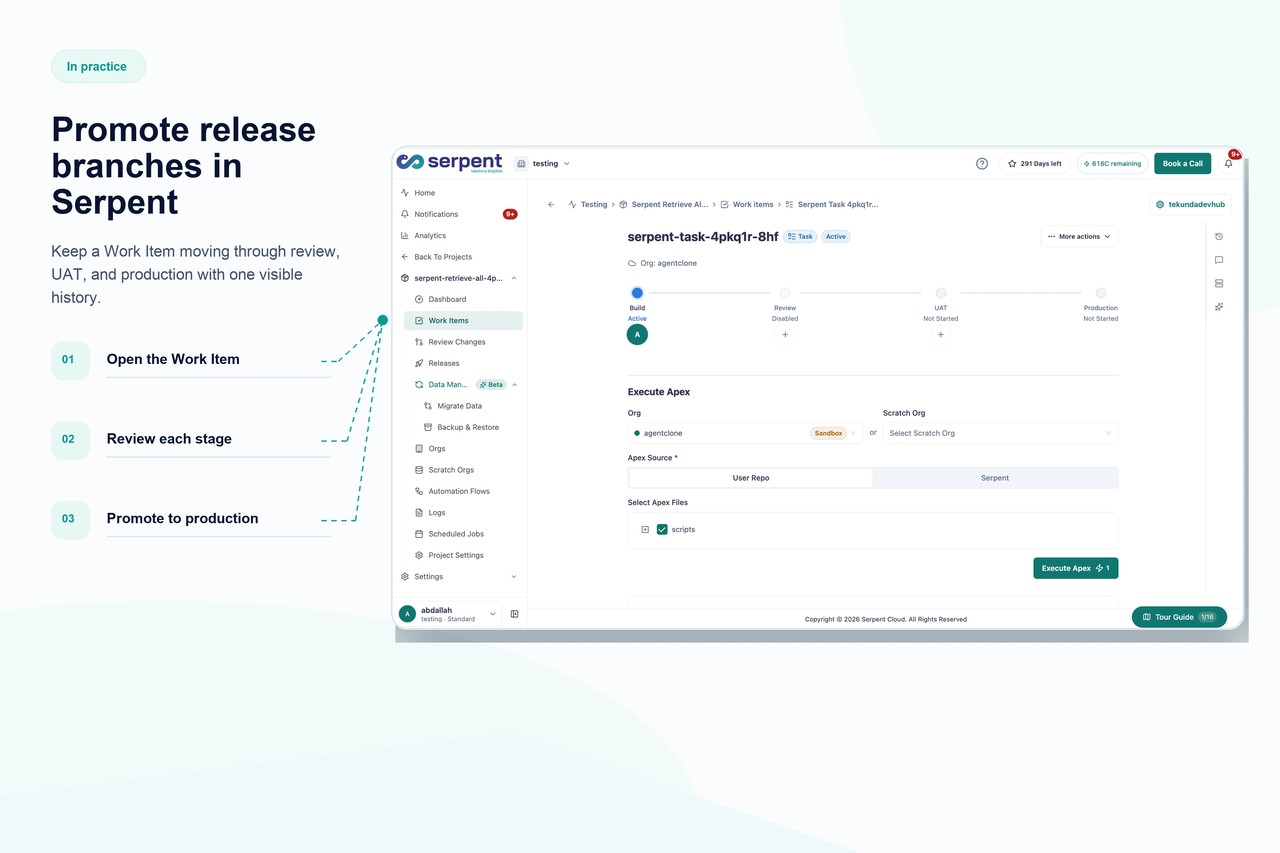The image size is (1280, 853).
Task: Click the cloud icon beside Org: agentclone
Action: [632, 263]
